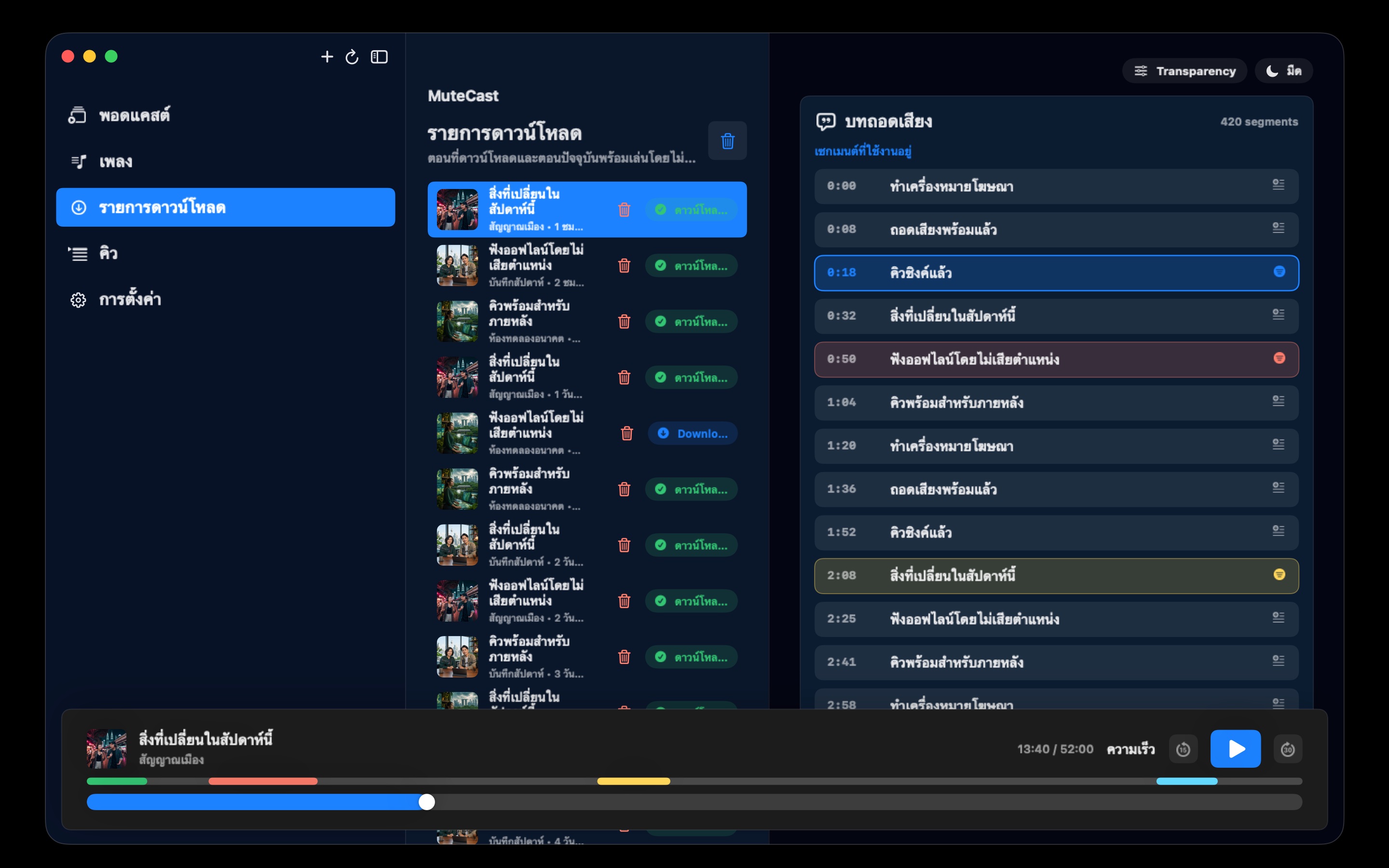Toggle the มืด dark mode button

(x=1284, y=70)
